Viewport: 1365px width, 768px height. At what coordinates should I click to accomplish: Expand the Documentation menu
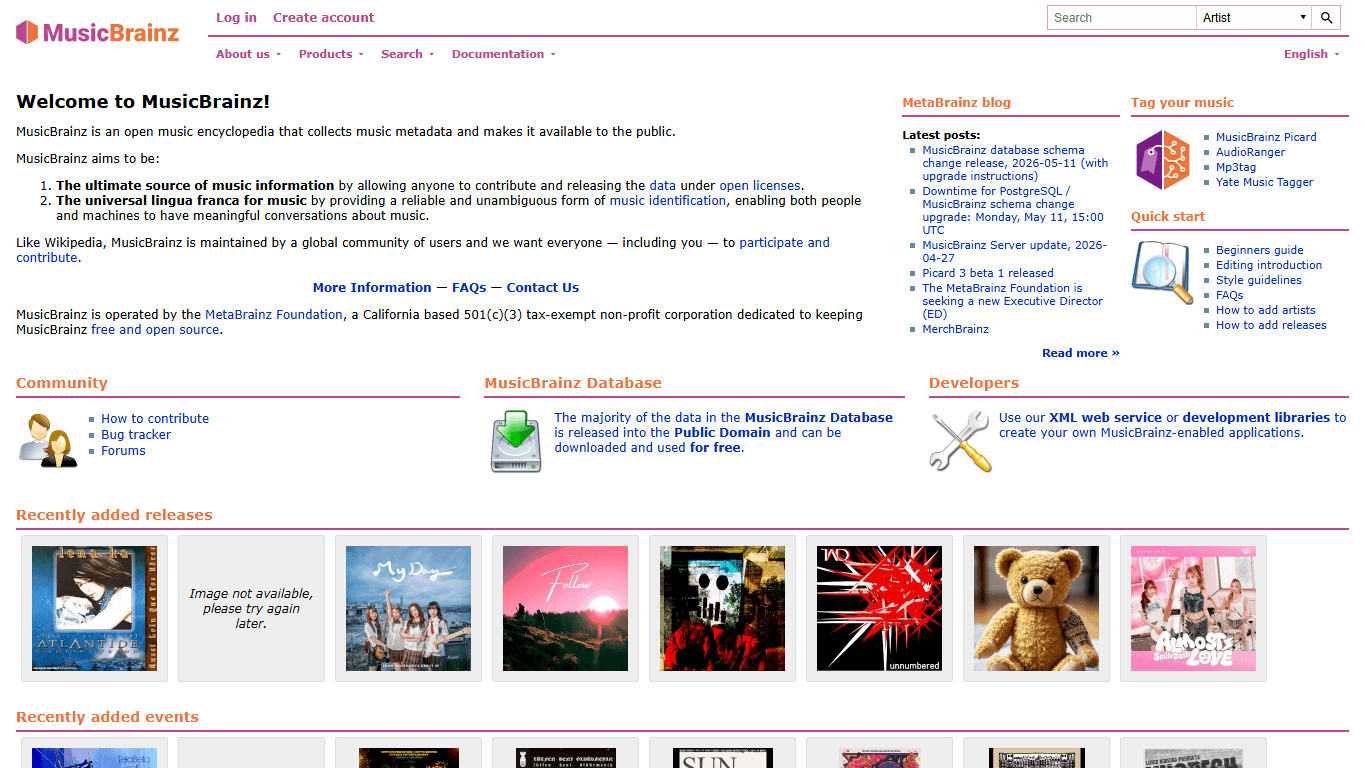click(503, 54)
